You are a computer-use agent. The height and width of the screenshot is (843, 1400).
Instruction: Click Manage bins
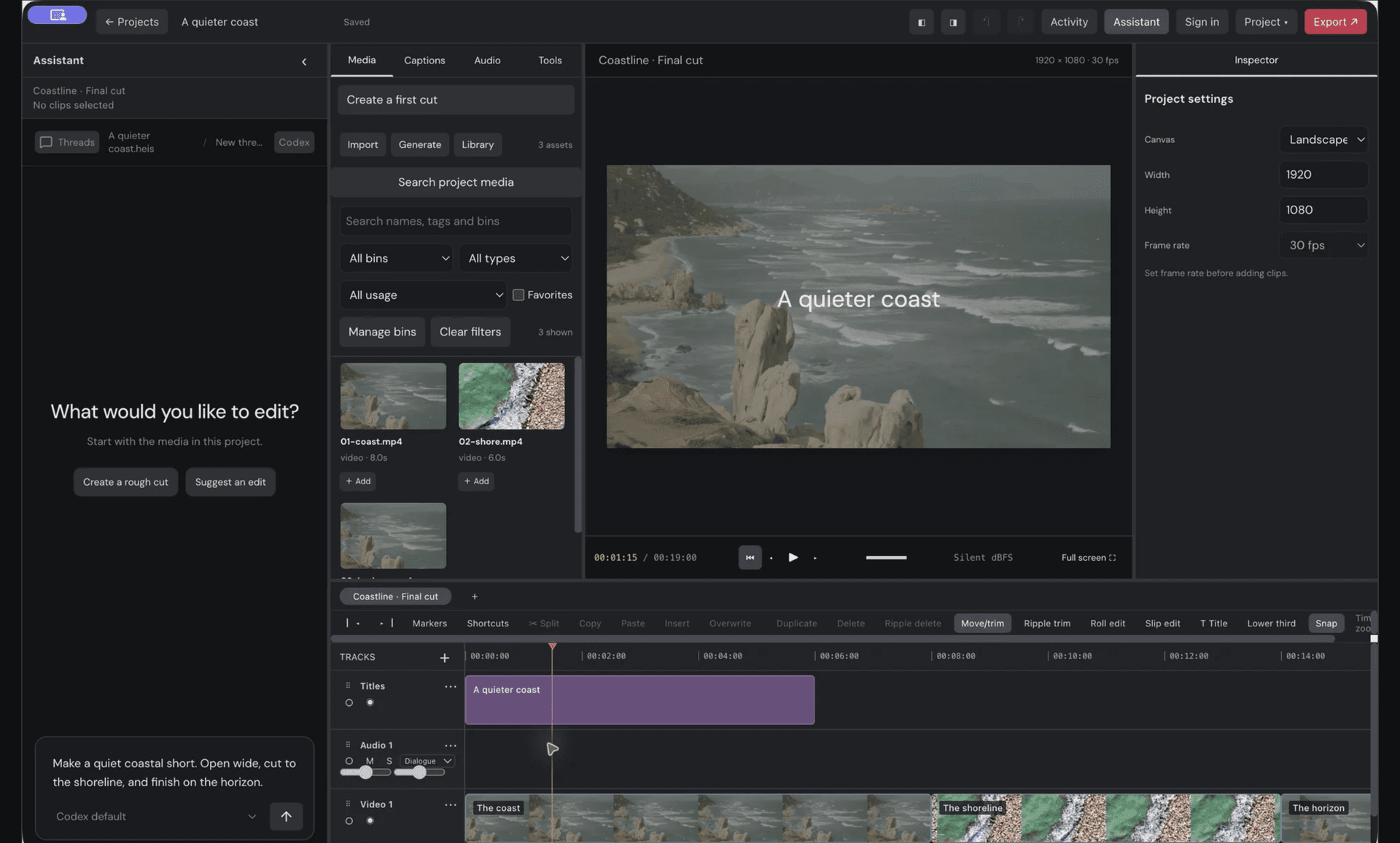pyautogui.click(x=382, y=332)
